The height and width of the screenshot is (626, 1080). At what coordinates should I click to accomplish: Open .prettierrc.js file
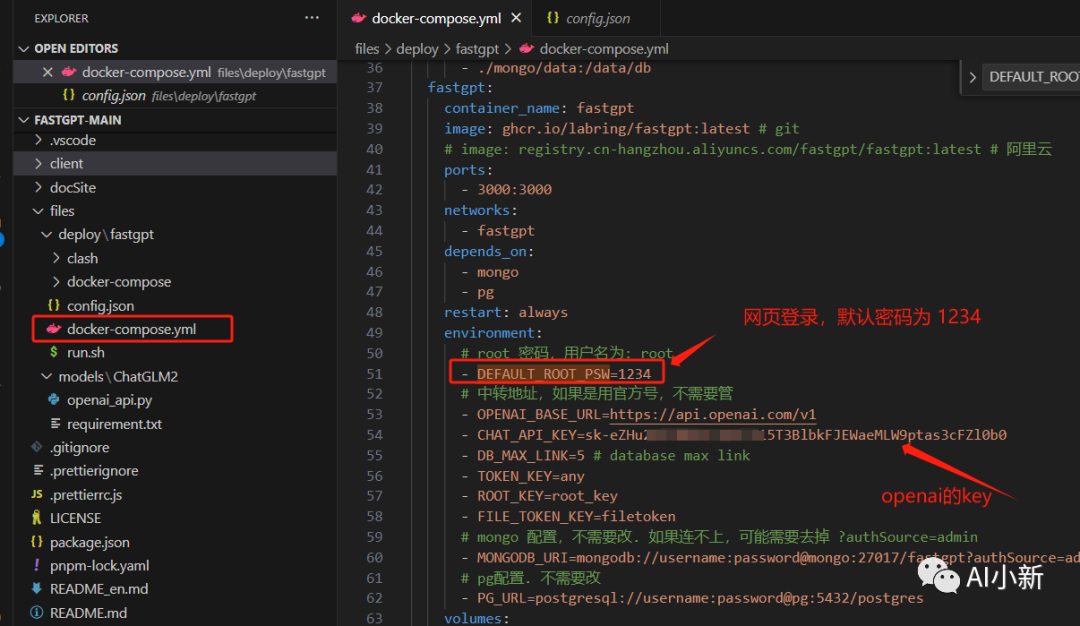click(x=86, y=495)
